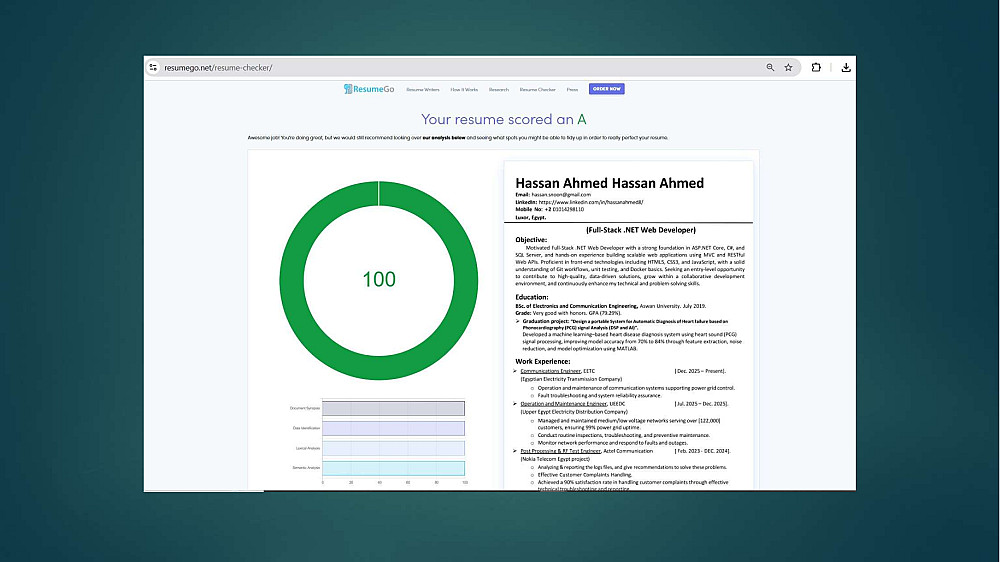Open the Press menu item
The width and height of the screenshot is (1000, 562).
[x=572, y=89]
